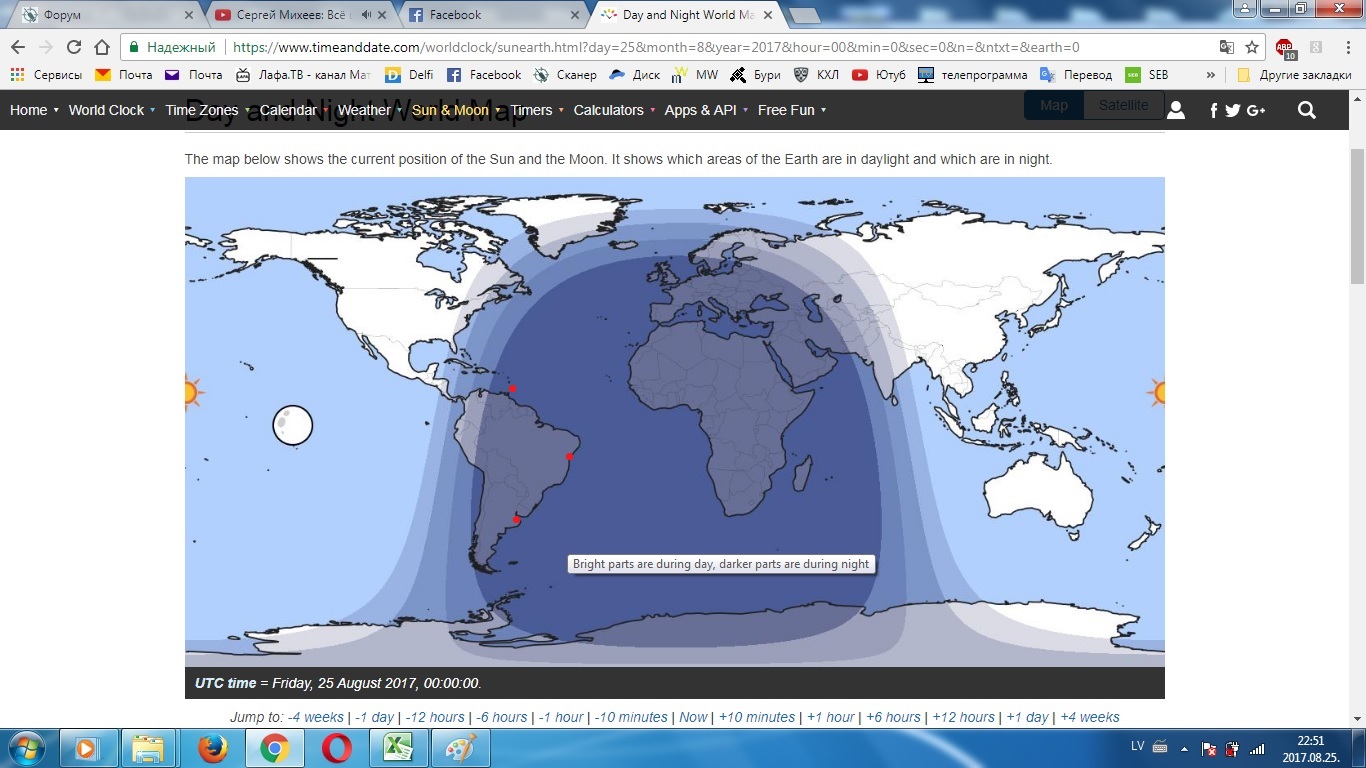Screen dimensions: 1366x768
Task: Click the Sun icon at map's left edge
Action: click(192, 392)
